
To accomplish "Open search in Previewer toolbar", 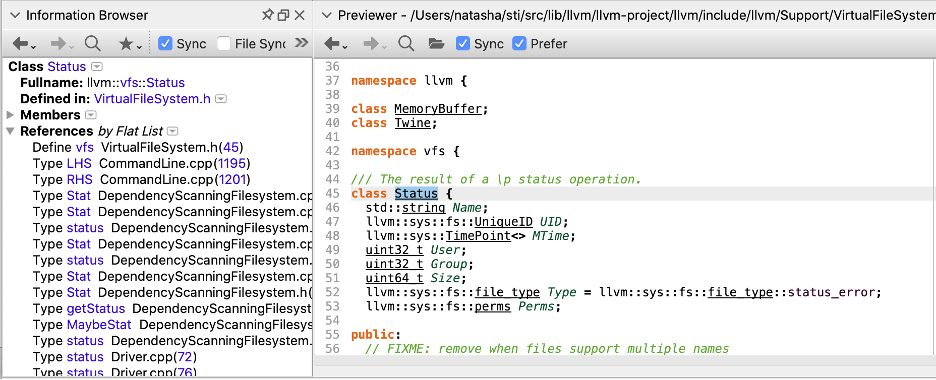I will [x=406, y=44].
